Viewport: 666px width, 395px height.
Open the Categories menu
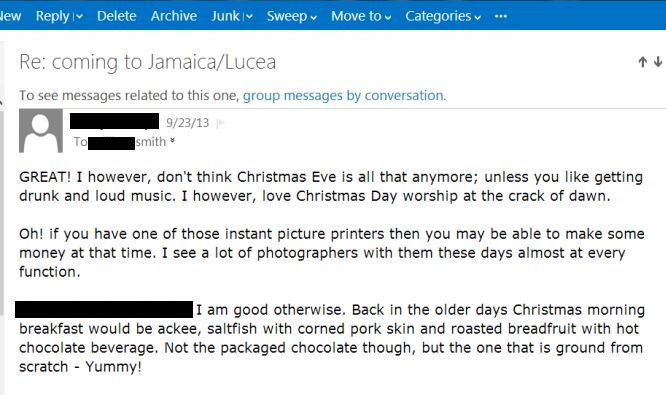pyautogui.click(x=443, y=16)
